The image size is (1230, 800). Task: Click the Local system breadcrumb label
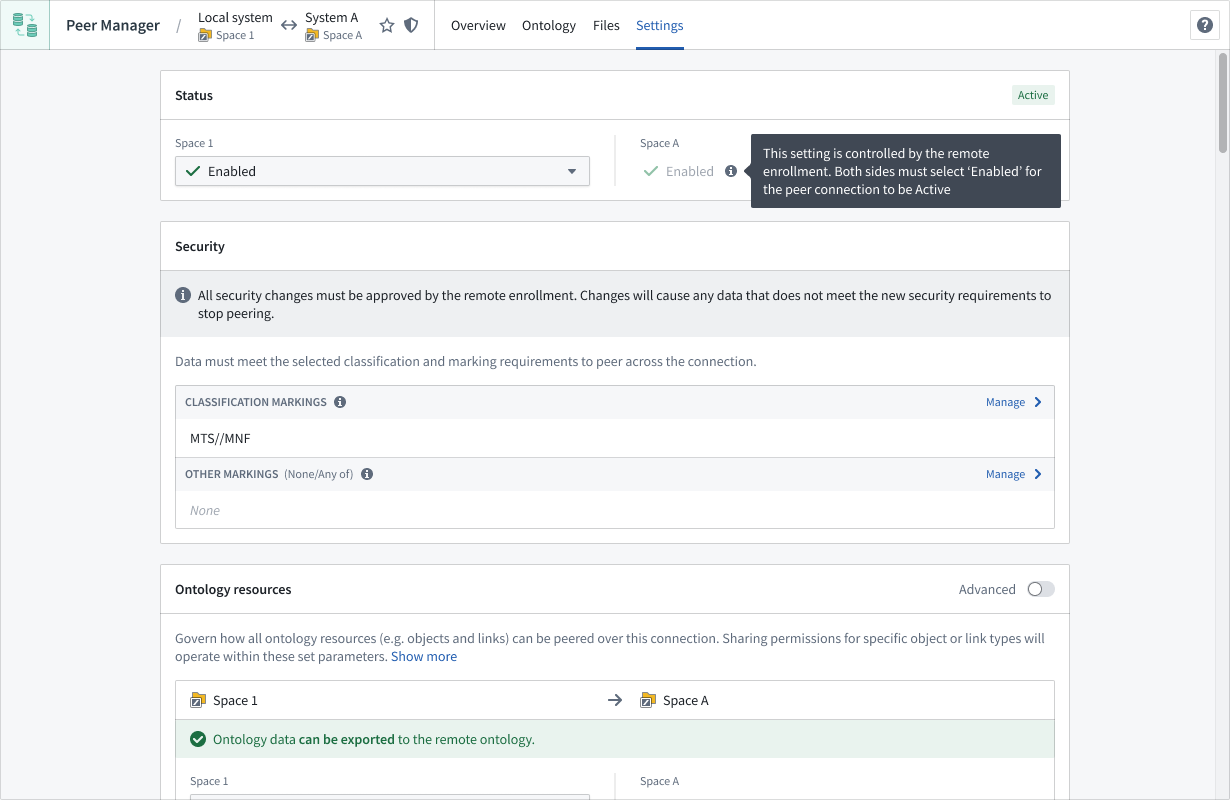[x=235, y=17]
